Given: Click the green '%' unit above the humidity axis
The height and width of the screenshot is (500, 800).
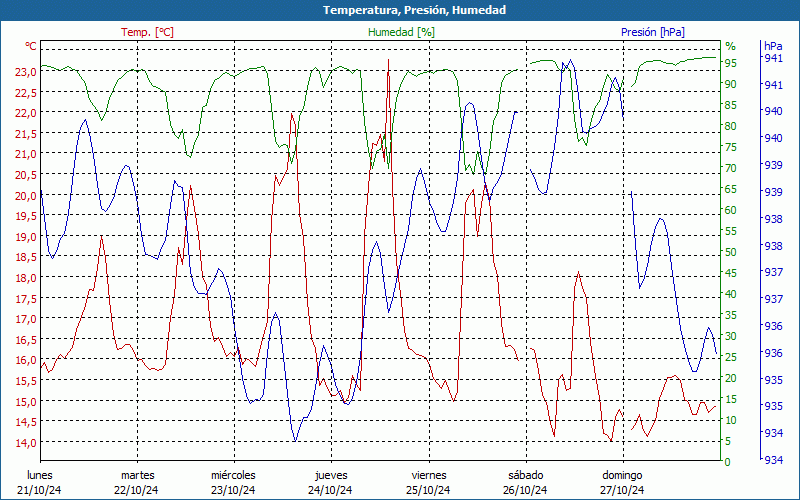Looking at the screenshot, I should point(731,46).
